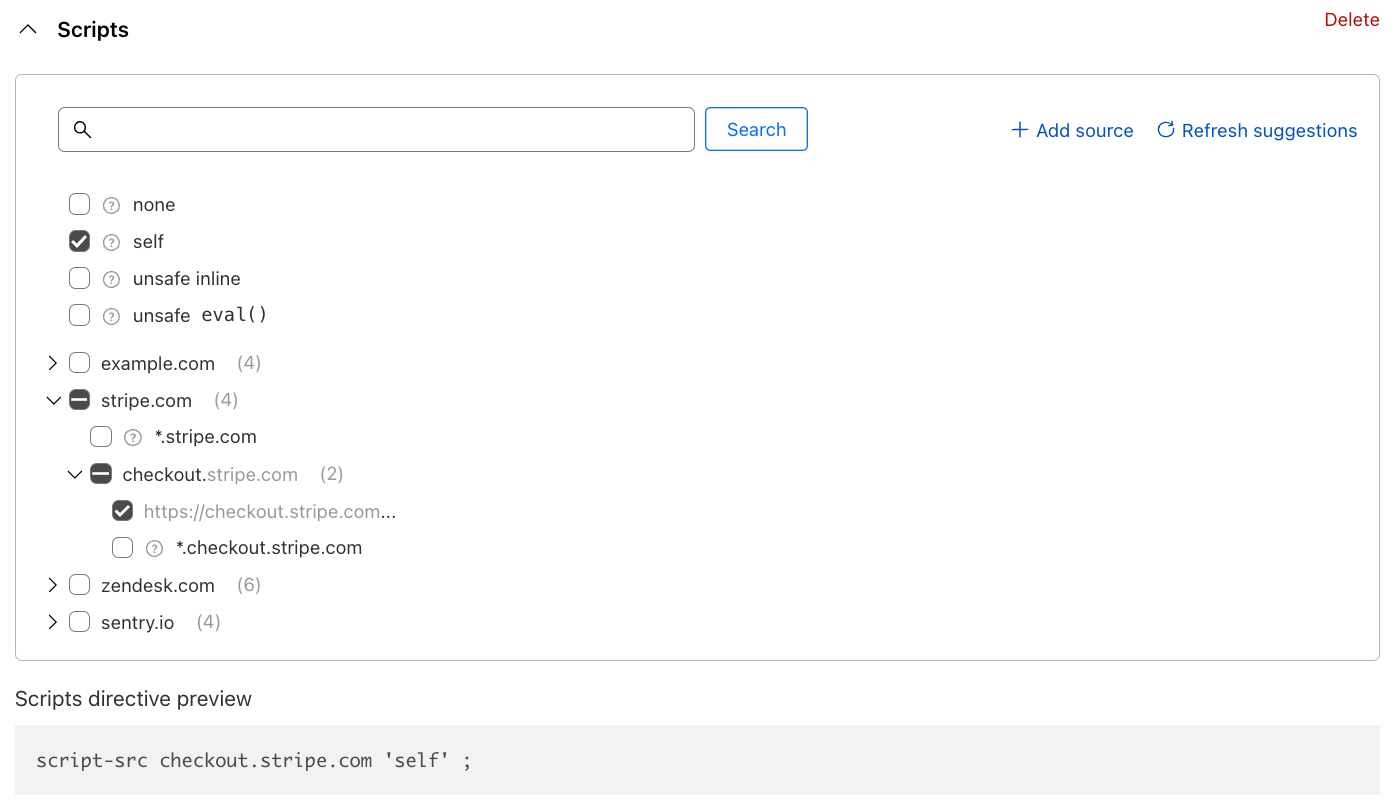The image size is (1396, 812).
Task: Click the script-src directive preview text
Action: coord(253,761)
